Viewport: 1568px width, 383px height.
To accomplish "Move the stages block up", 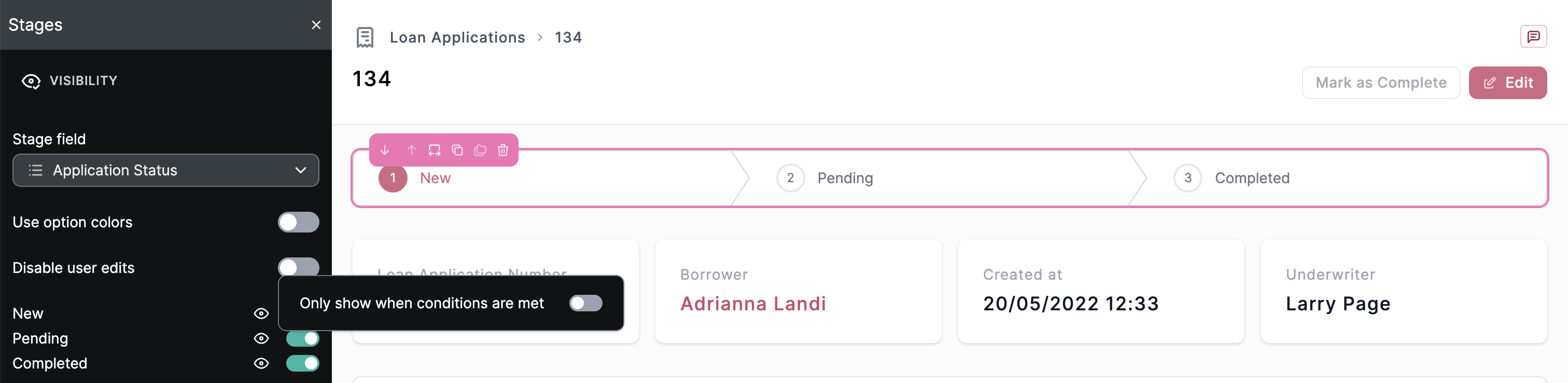I will 412,150.
